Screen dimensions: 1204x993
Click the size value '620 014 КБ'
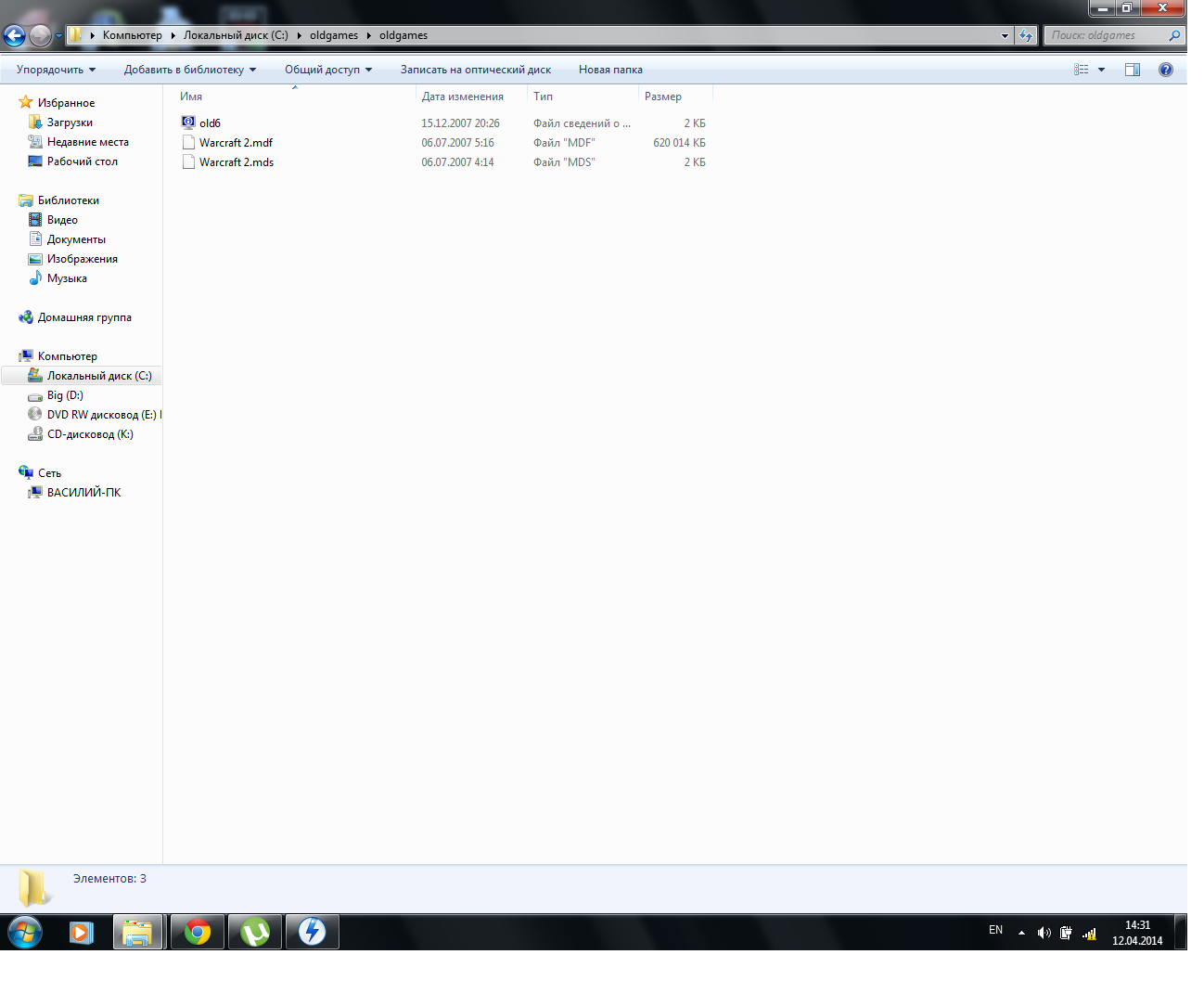679,143
